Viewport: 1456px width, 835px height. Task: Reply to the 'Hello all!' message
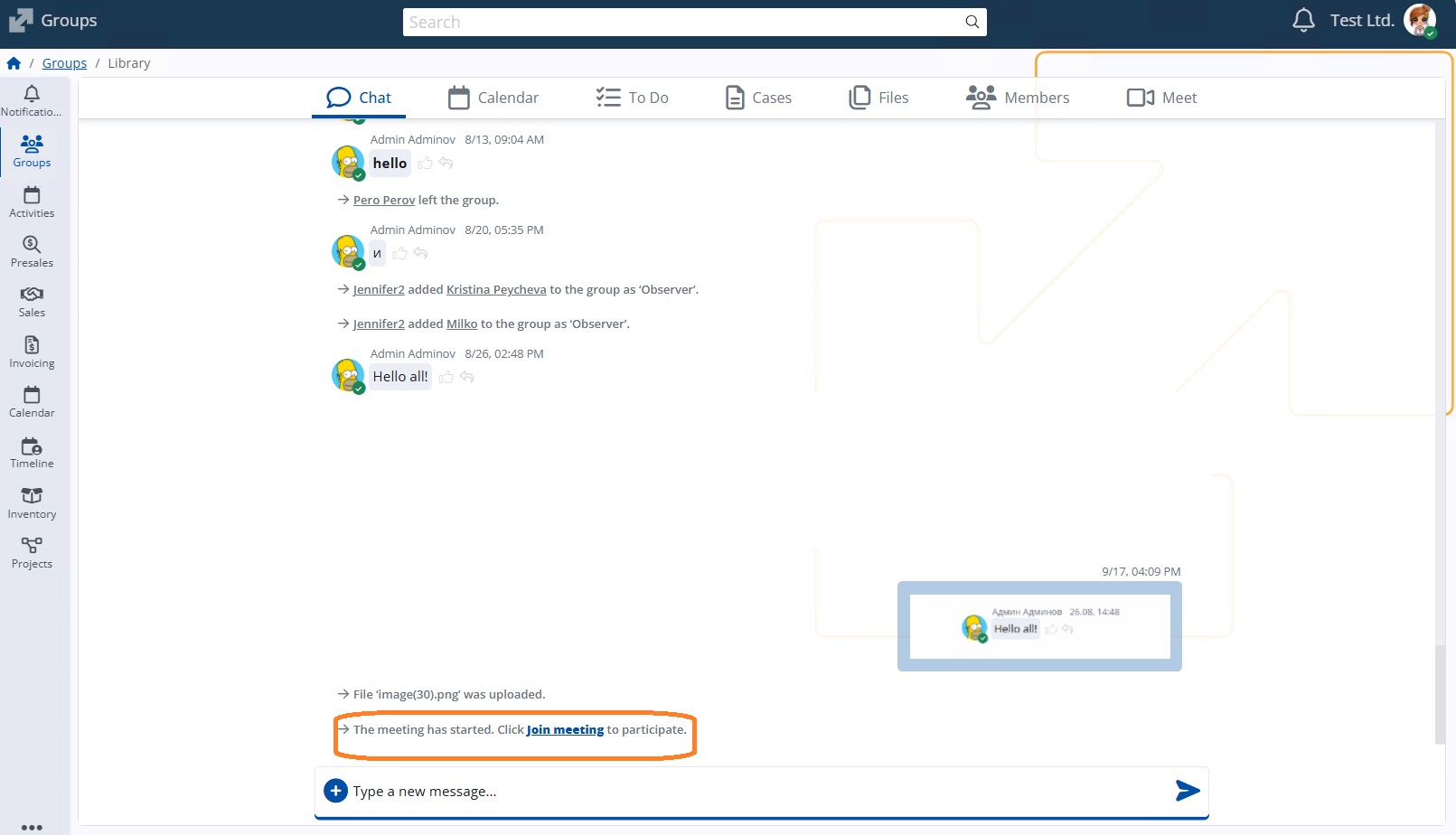click(466, 377)
